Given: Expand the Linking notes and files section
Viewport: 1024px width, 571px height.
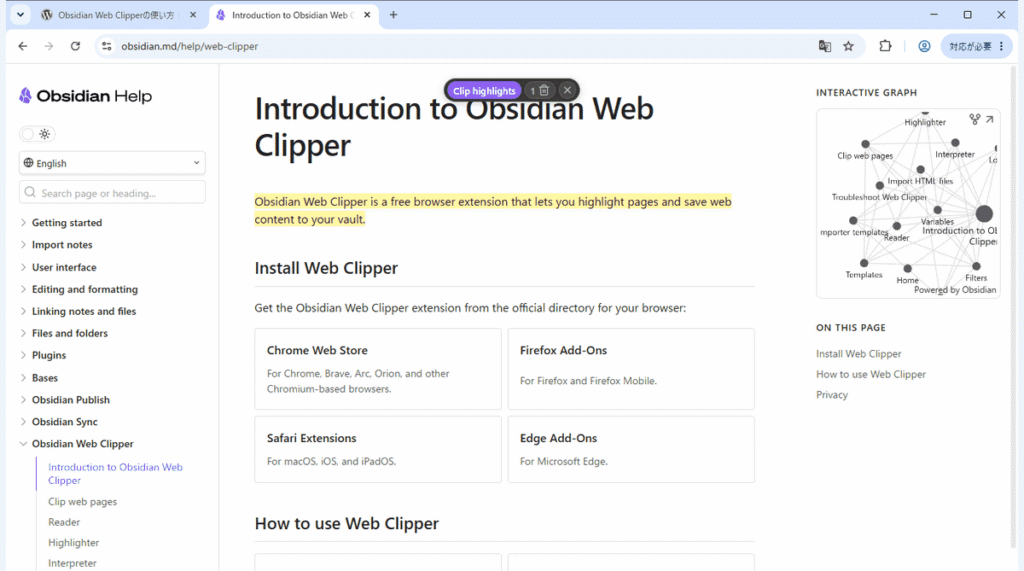Looking at the screenshot, I should (x=84, y=312).
